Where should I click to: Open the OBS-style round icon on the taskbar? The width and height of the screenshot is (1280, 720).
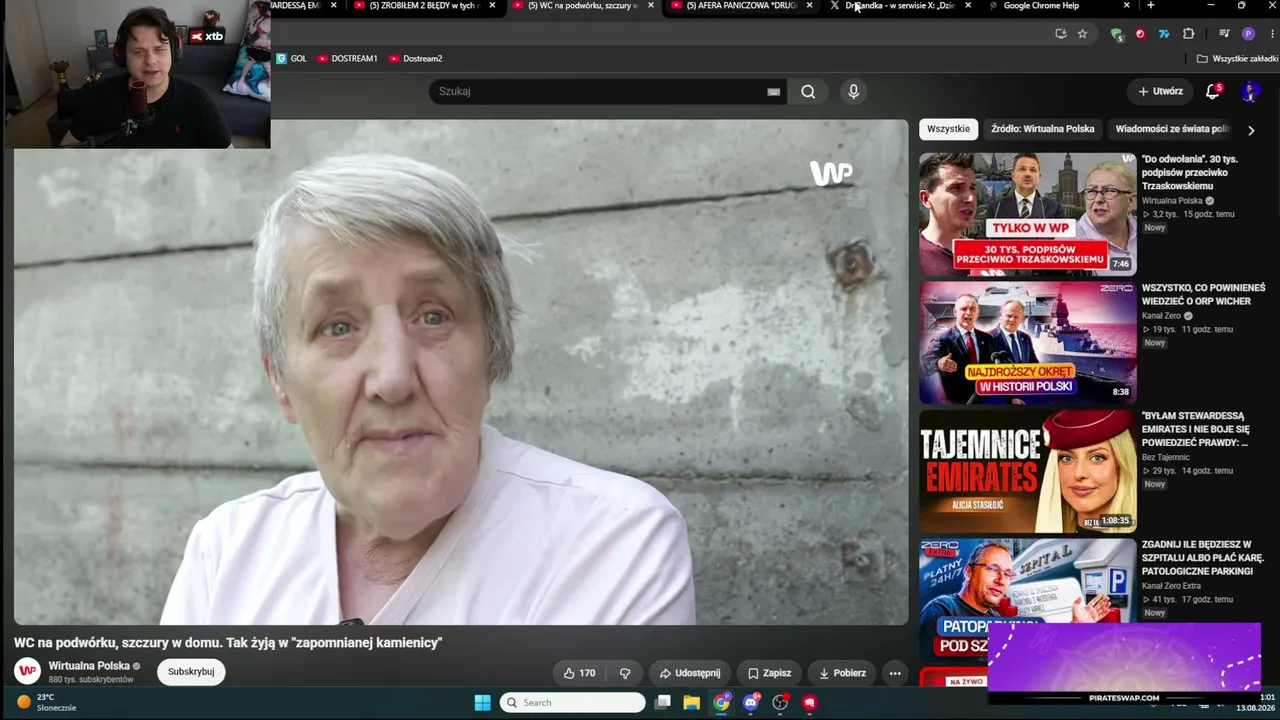coord(780,703)
